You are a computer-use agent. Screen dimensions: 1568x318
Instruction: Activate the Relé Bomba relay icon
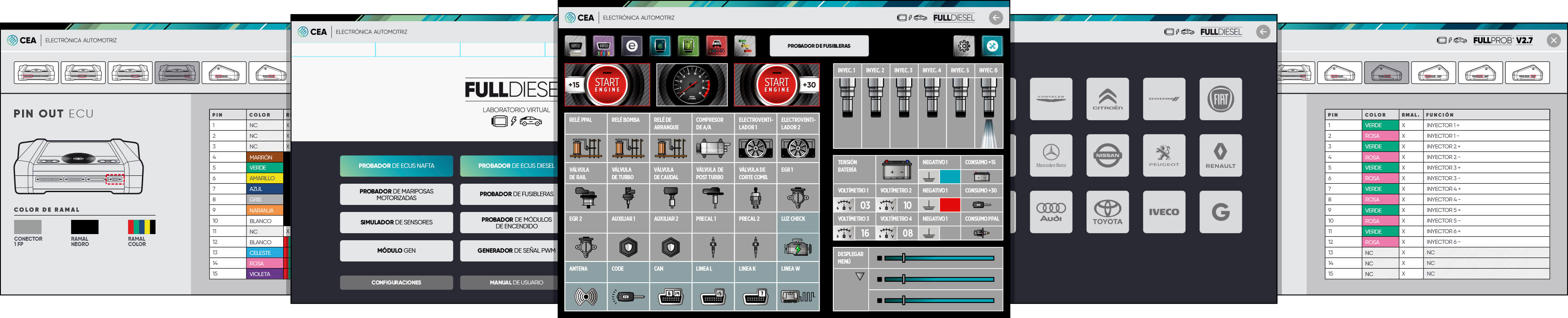pos(628,148)
